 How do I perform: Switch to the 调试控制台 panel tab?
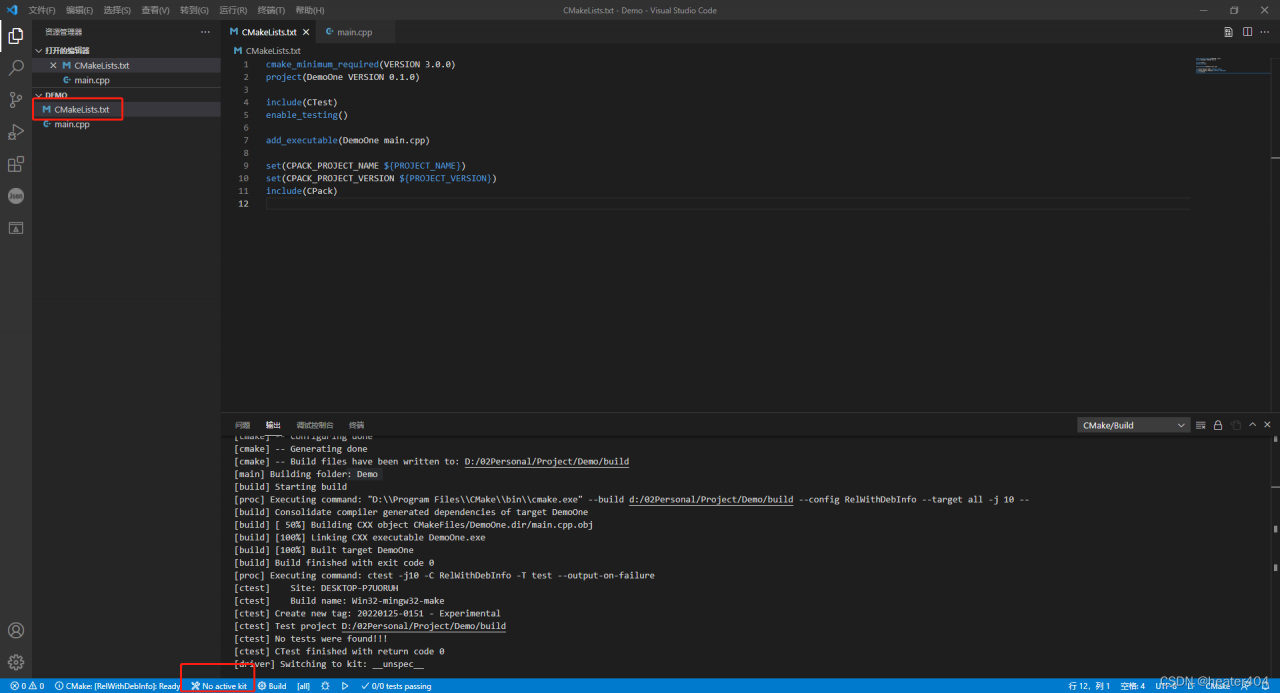coord(315,425)
